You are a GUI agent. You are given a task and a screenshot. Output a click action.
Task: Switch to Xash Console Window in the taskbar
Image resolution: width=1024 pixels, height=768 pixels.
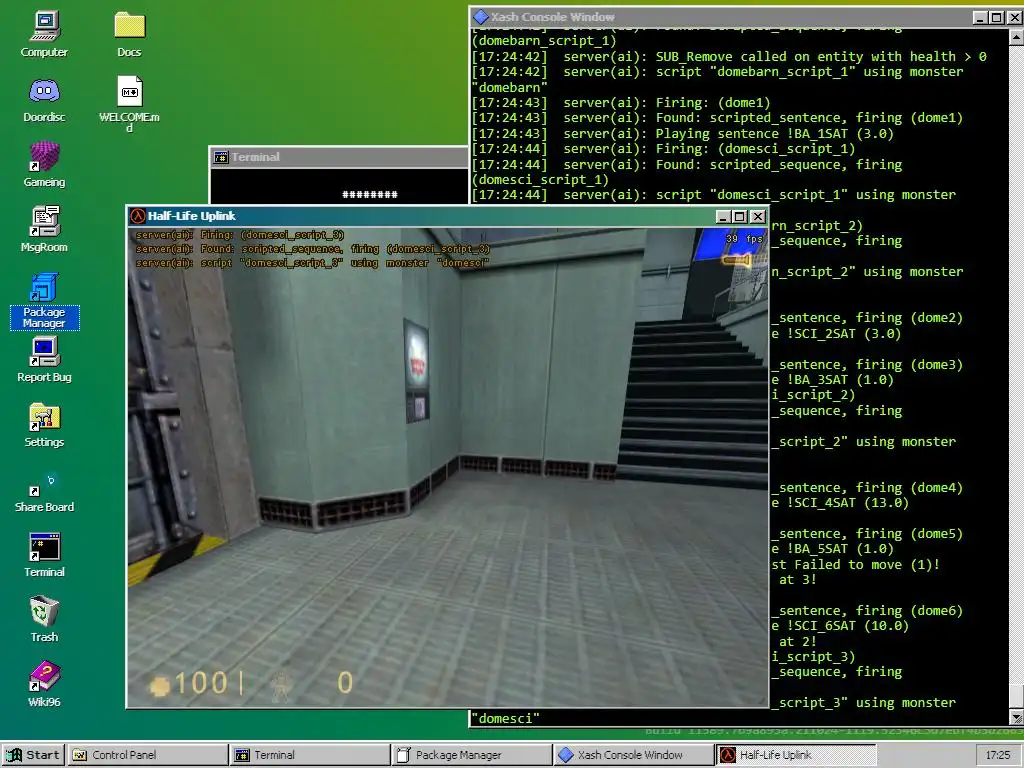point(633,755)
